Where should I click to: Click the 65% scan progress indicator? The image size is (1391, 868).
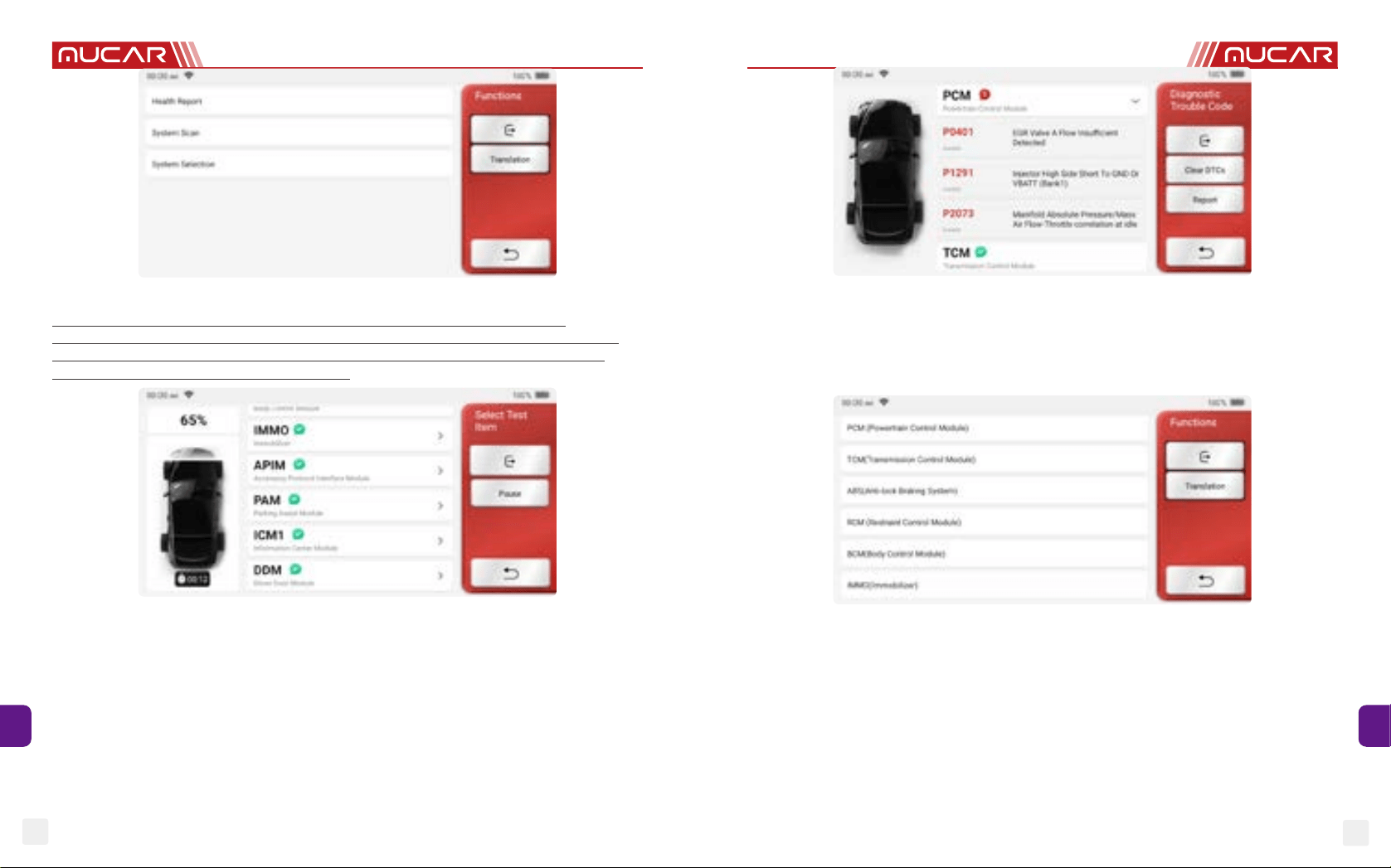pos(193,420)
